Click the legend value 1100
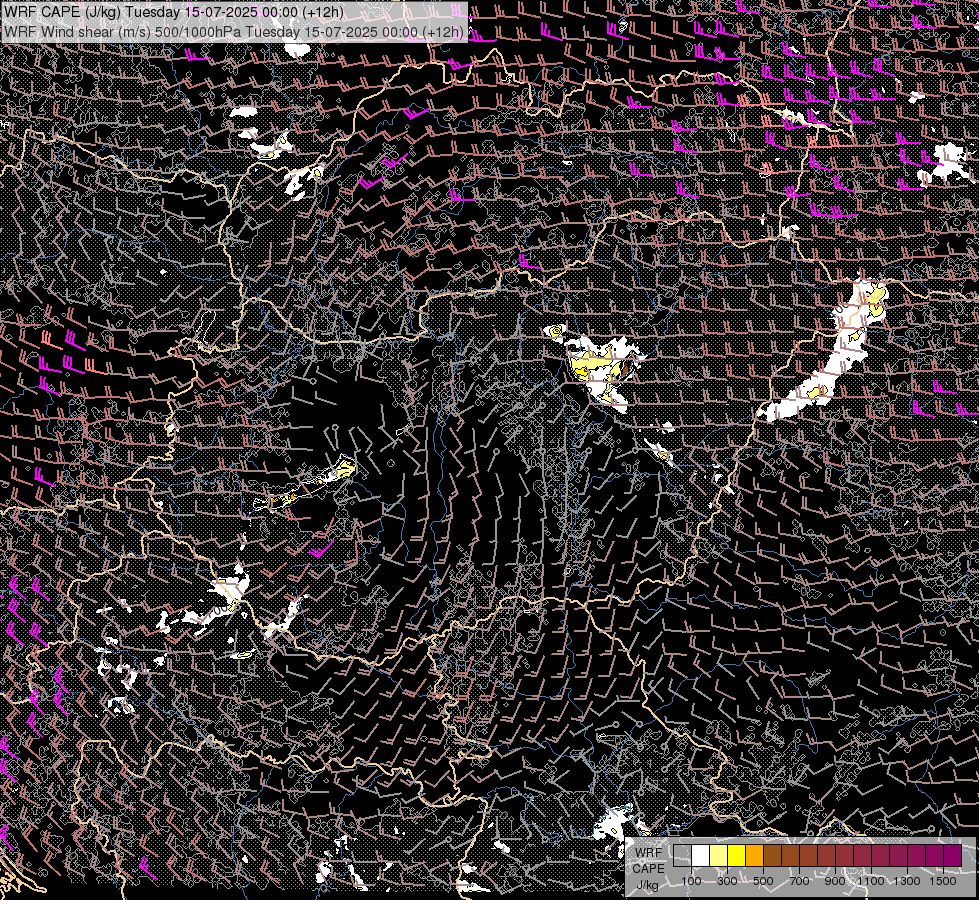The height and width of the screenshot is (900, 979). pos(870,881)
